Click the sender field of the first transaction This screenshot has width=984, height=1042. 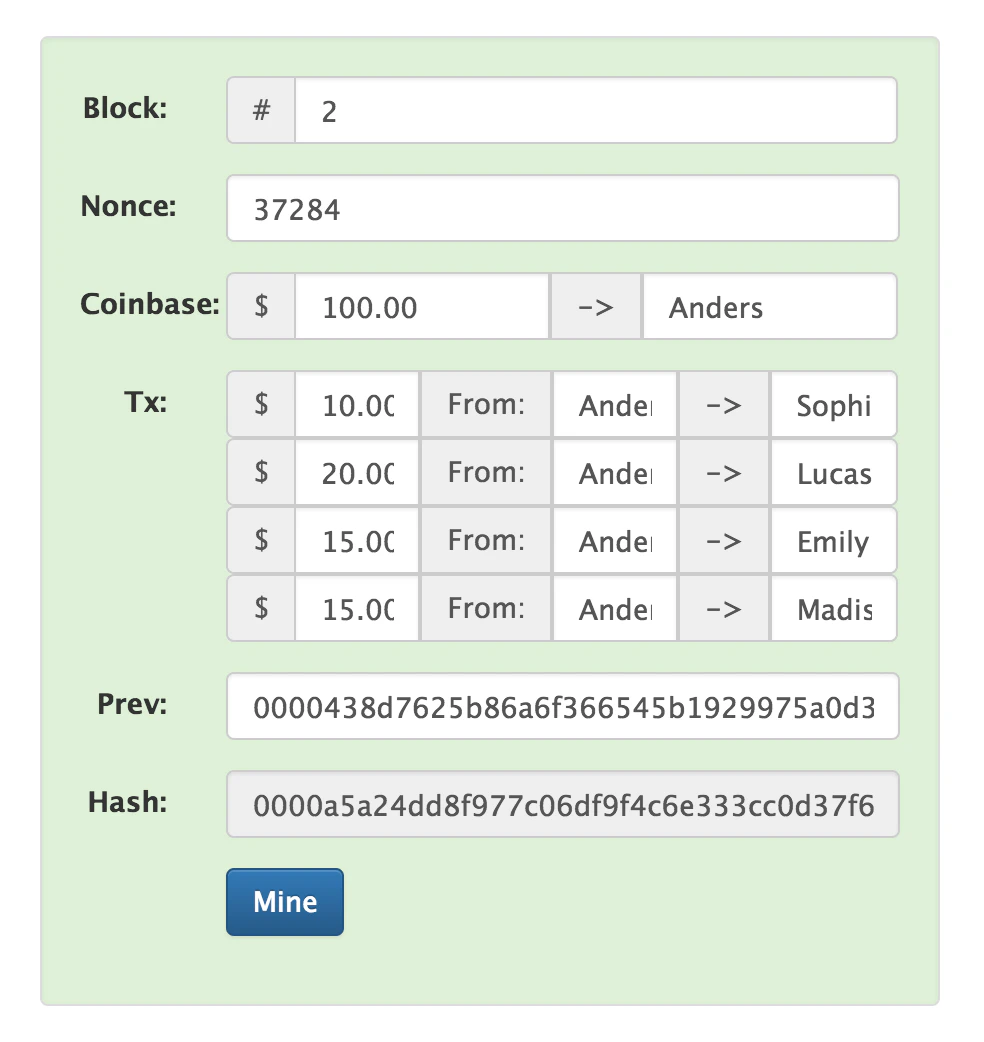(x=614, y=404)
